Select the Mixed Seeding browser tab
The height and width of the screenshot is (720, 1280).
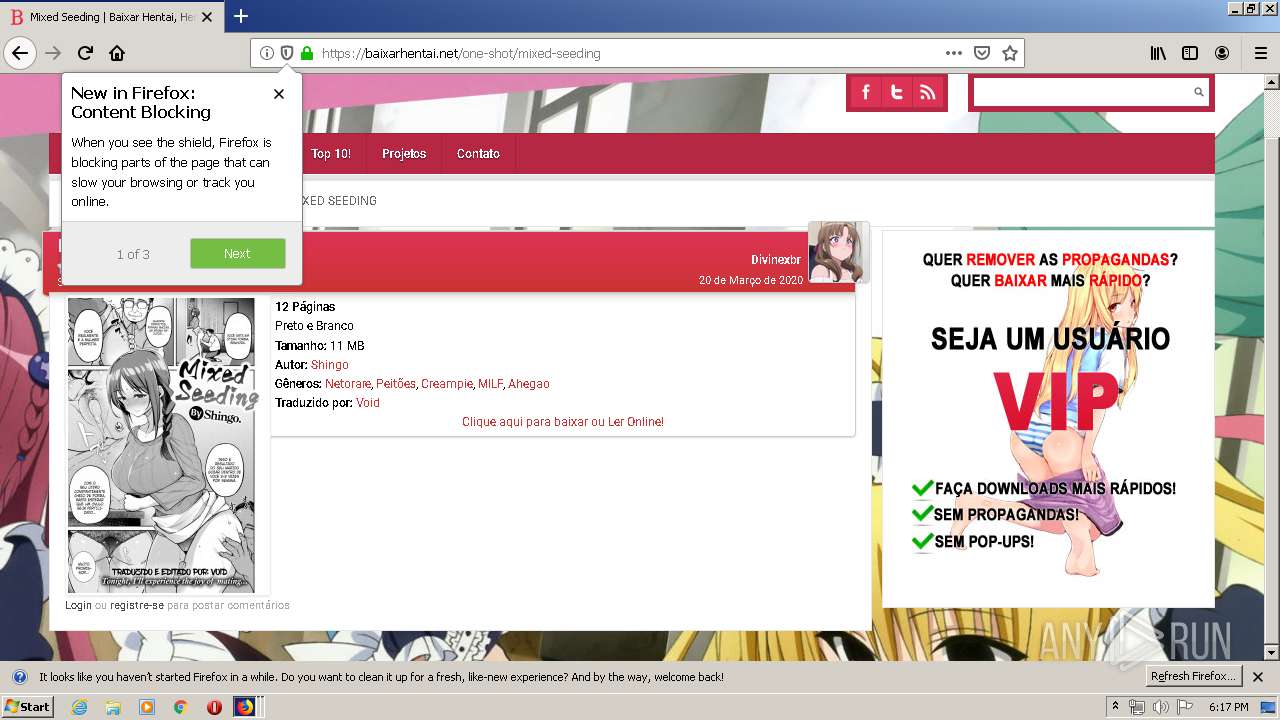(x=112, y=17)
